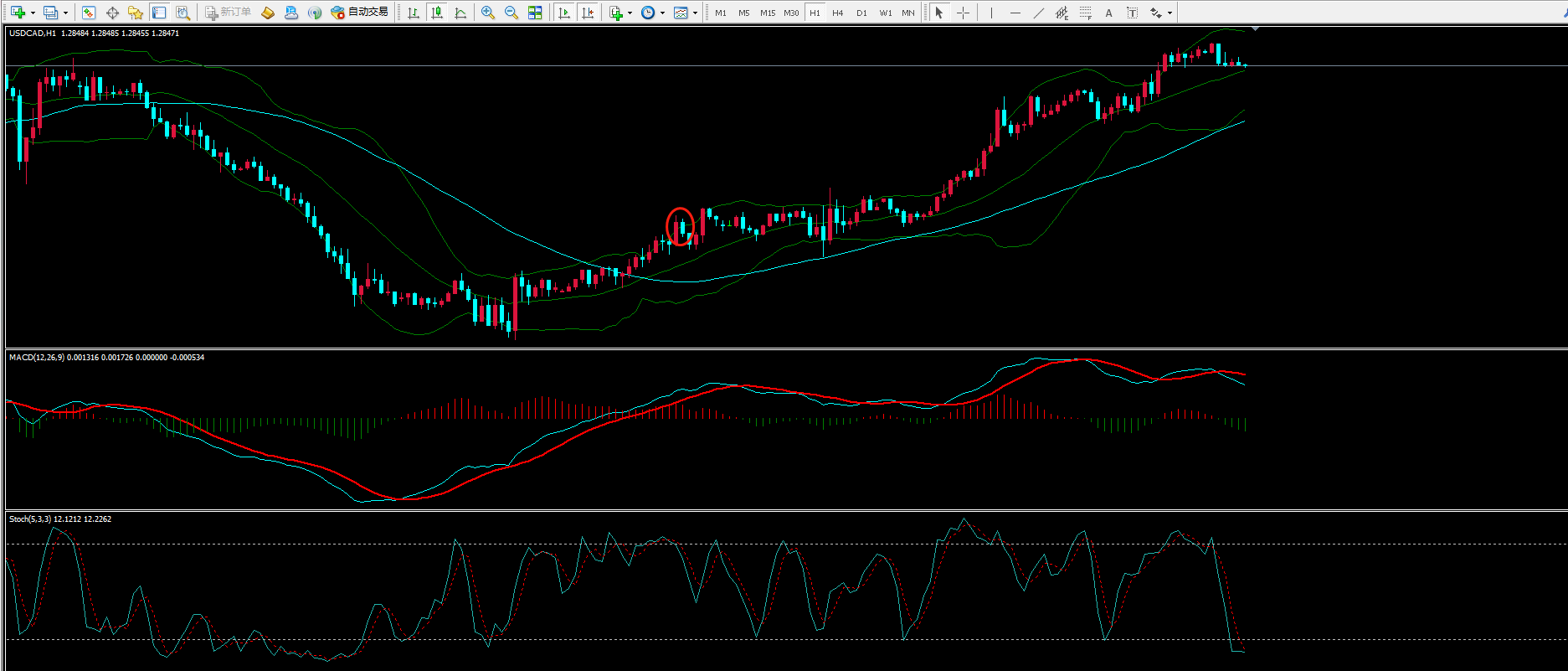
Task: Expand the indicators list dropdown arrow
Action: pos(630,13)
